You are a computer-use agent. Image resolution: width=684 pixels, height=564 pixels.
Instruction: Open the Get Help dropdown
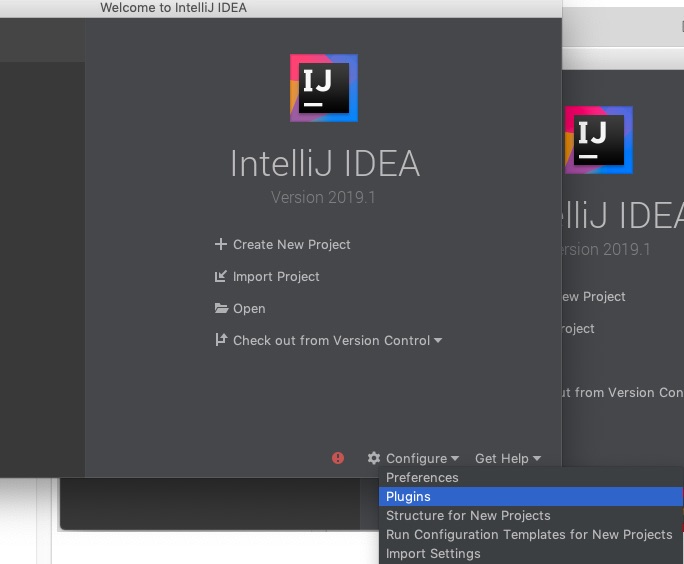502,458
